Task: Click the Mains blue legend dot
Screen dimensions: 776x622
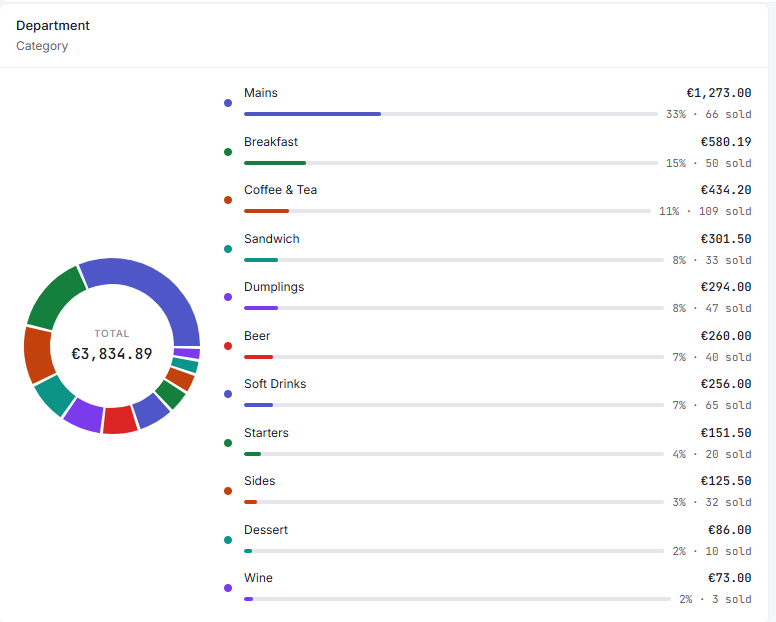Action: tap(228, 103)
